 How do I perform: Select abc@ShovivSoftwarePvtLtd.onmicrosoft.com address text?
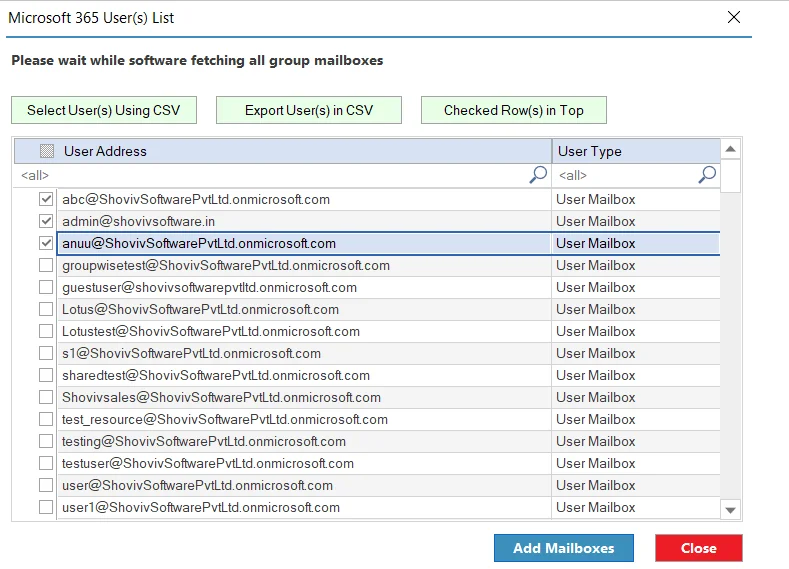click(x=196, y=199)
